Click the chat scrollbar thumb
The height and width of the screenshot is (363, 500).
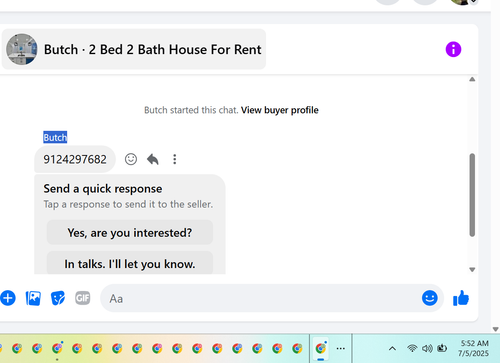(472, 195)
